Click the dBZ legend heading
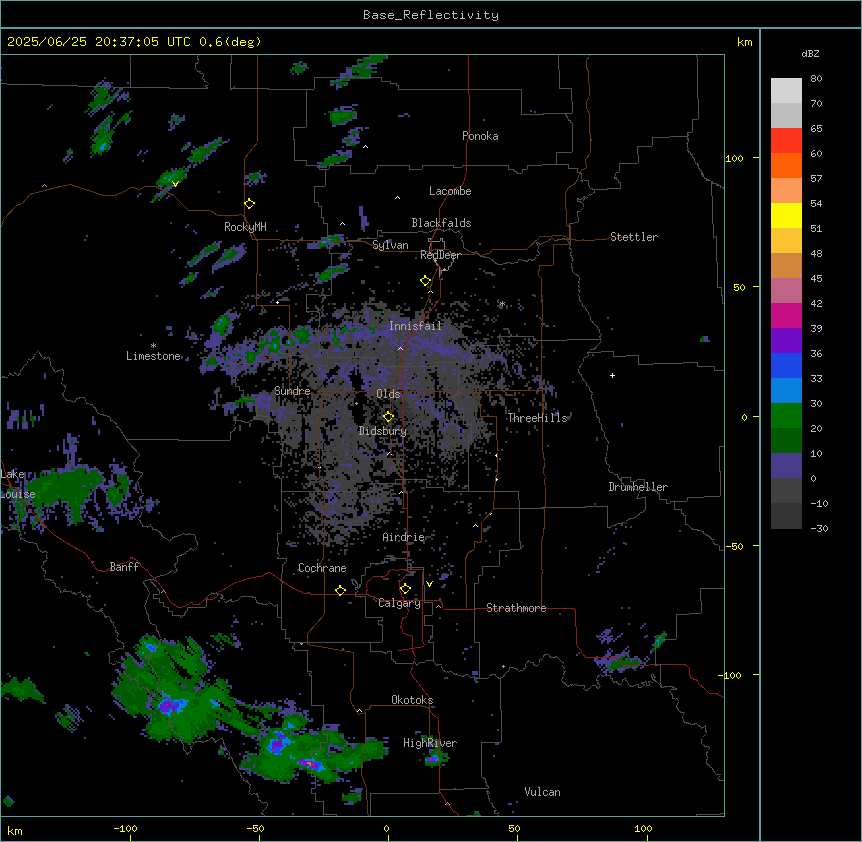 tap(810, 54)
